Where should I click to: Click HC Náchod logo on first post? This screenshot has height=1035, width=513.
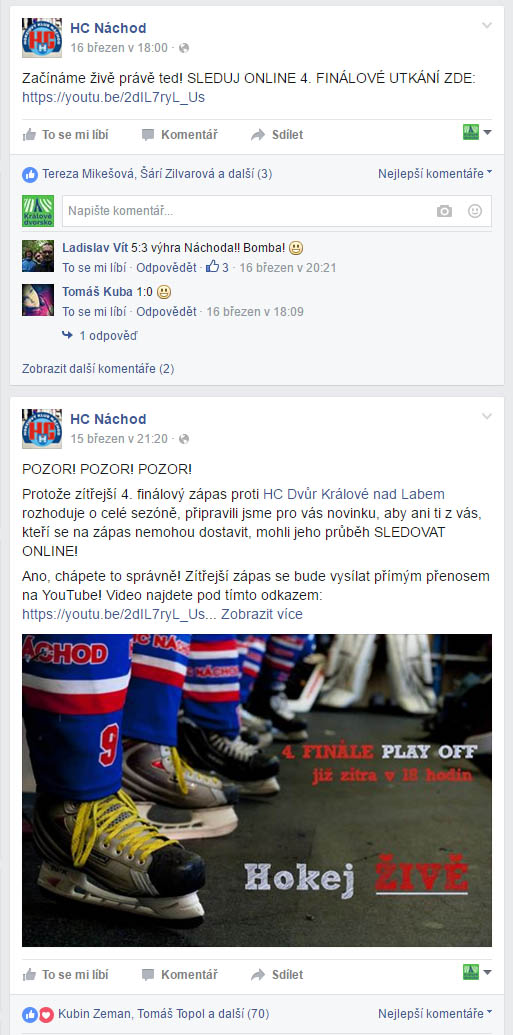[42, 38]
